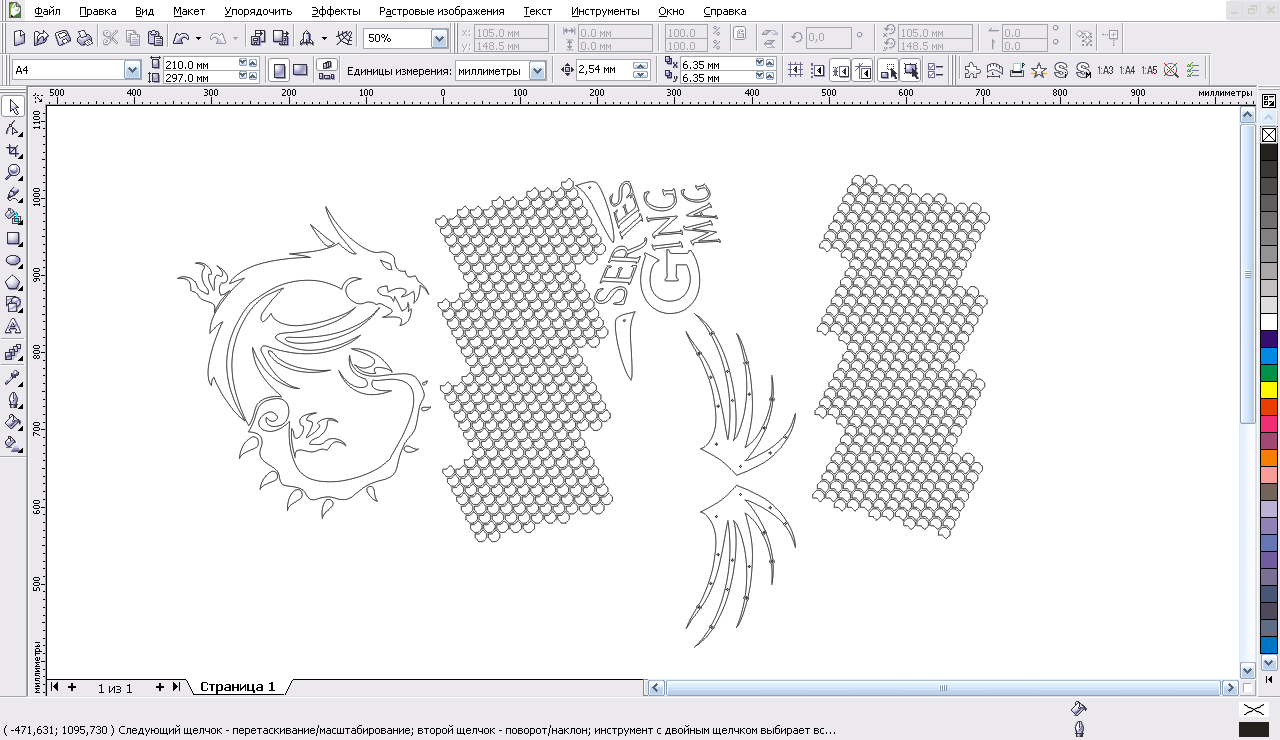Select the Polygon tool

14,282
